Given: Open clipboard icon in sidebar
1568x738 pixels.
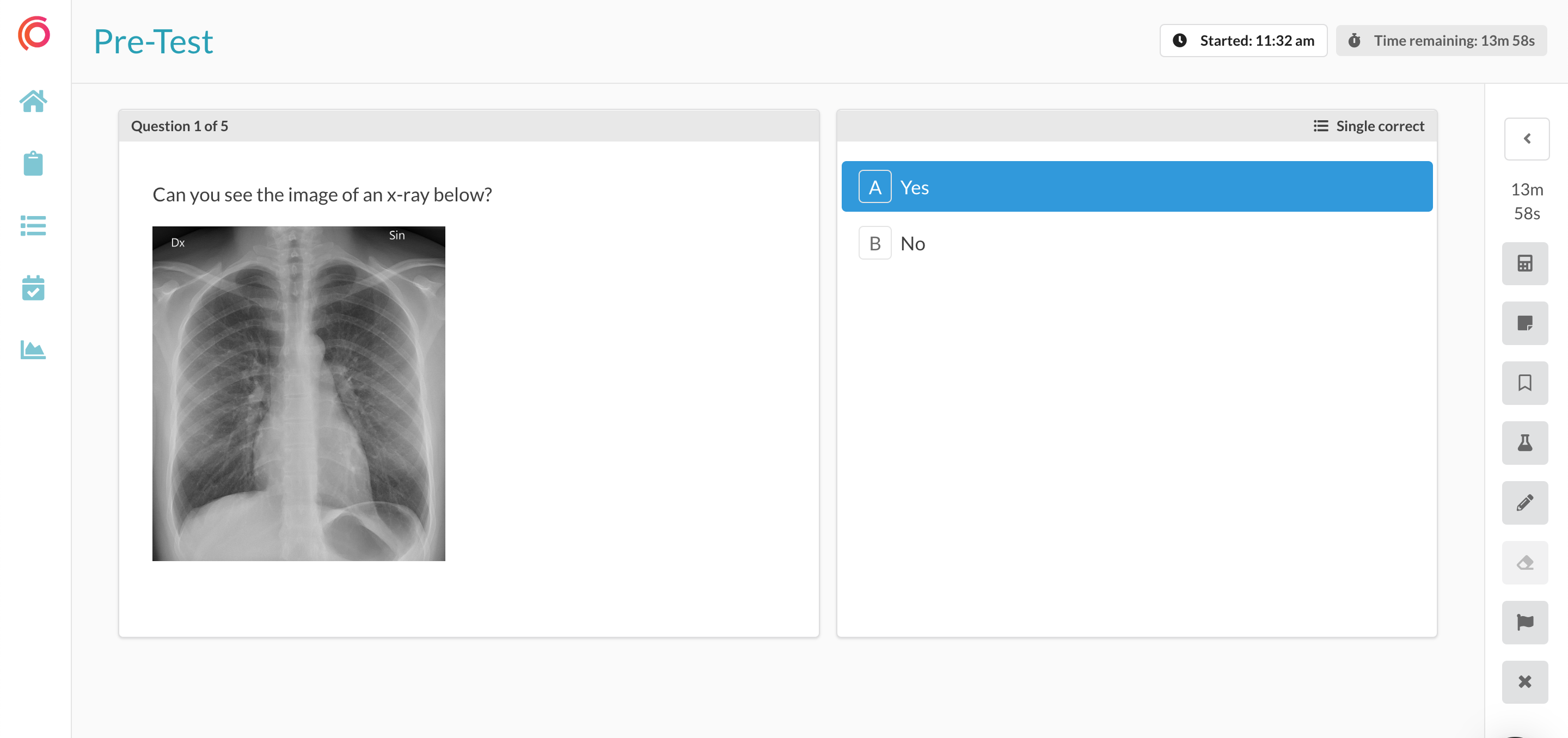Looking at the screenshot, I should coord(33,164).
